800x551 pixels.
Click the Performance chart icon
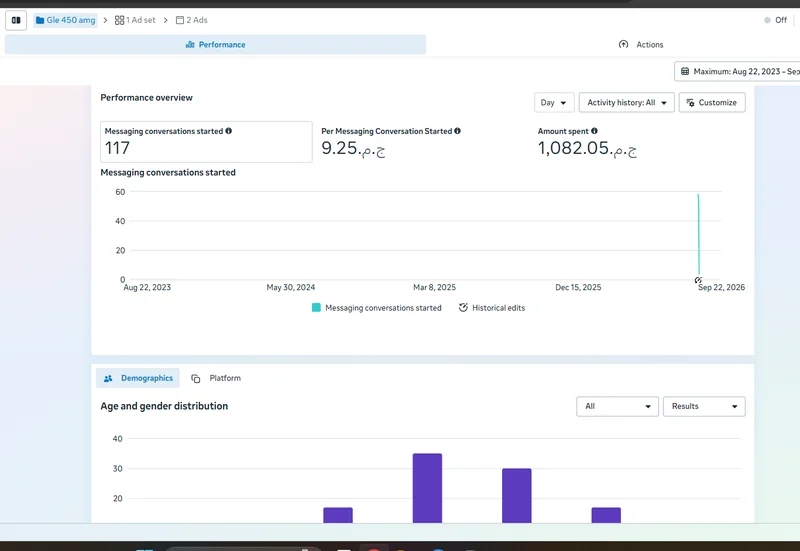pyautogui.click(x=190, y=45)
